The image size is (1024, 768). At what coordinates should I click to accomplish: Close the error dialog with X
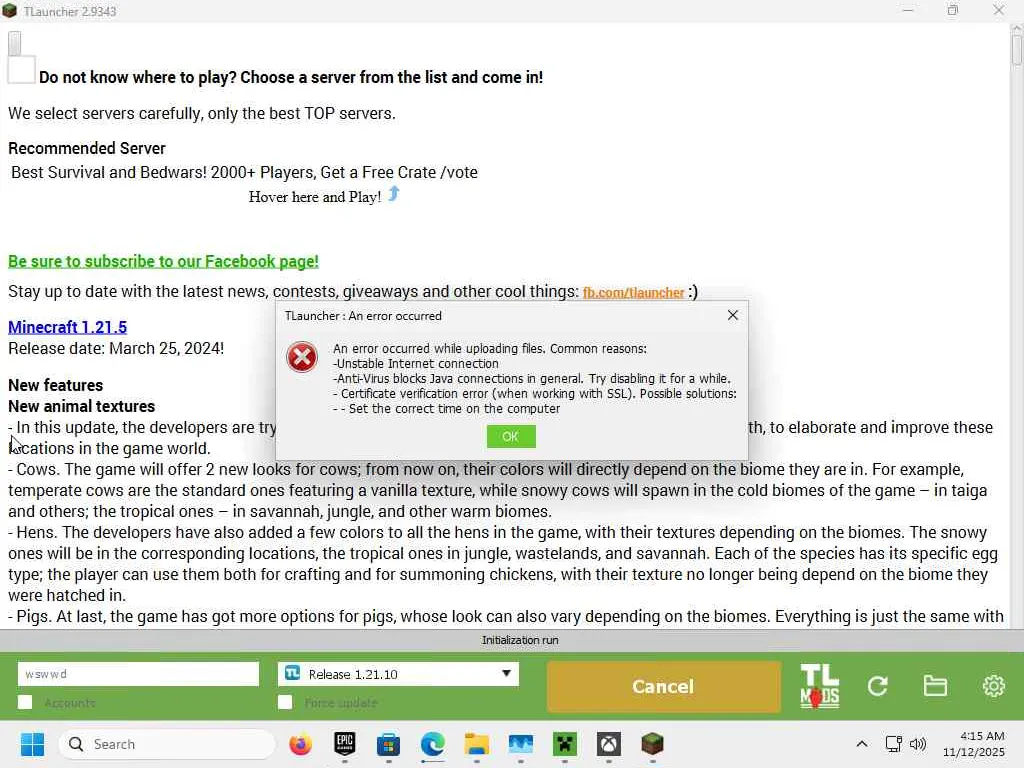733,315
